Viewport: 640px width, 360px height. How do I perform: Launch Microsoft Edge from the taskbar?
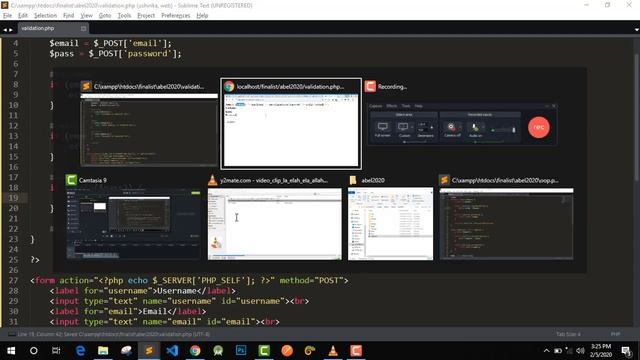(x=80, y=351)
